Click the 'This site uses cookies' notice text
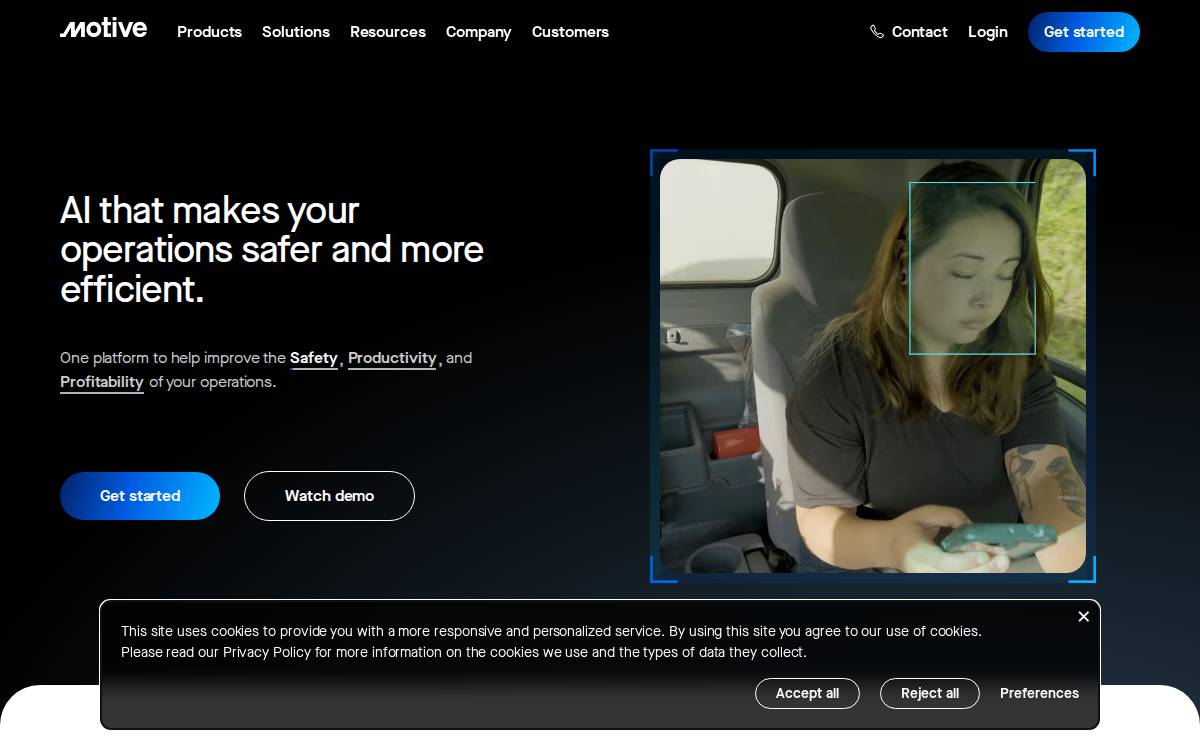This screenshot has width=1200, height=750. [x=551, y=642]
